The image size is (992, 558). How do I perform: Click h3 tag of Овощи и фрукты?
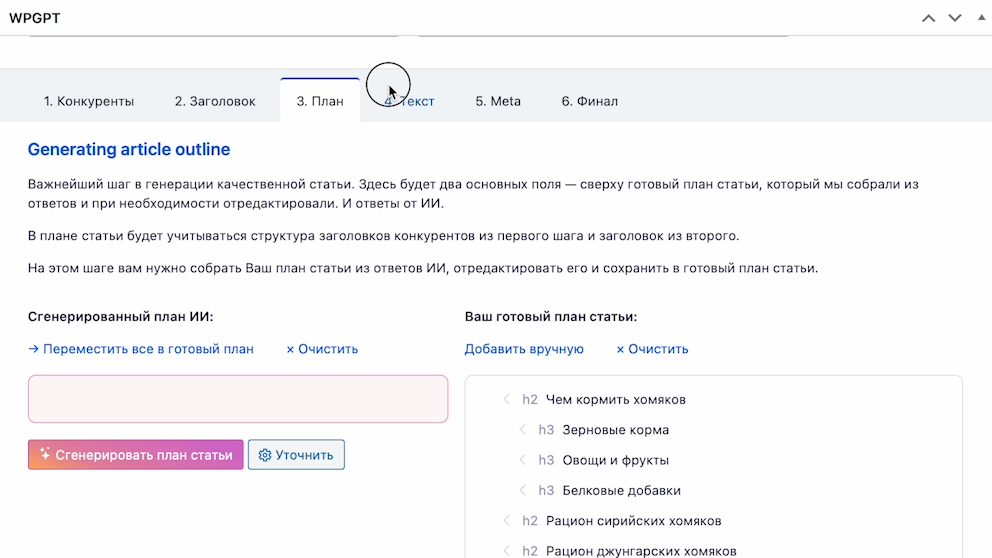[546, 461]
